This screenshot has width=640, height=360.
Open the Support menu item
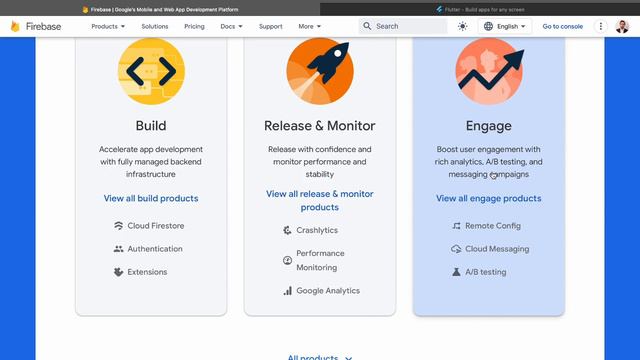pos(271,26)
